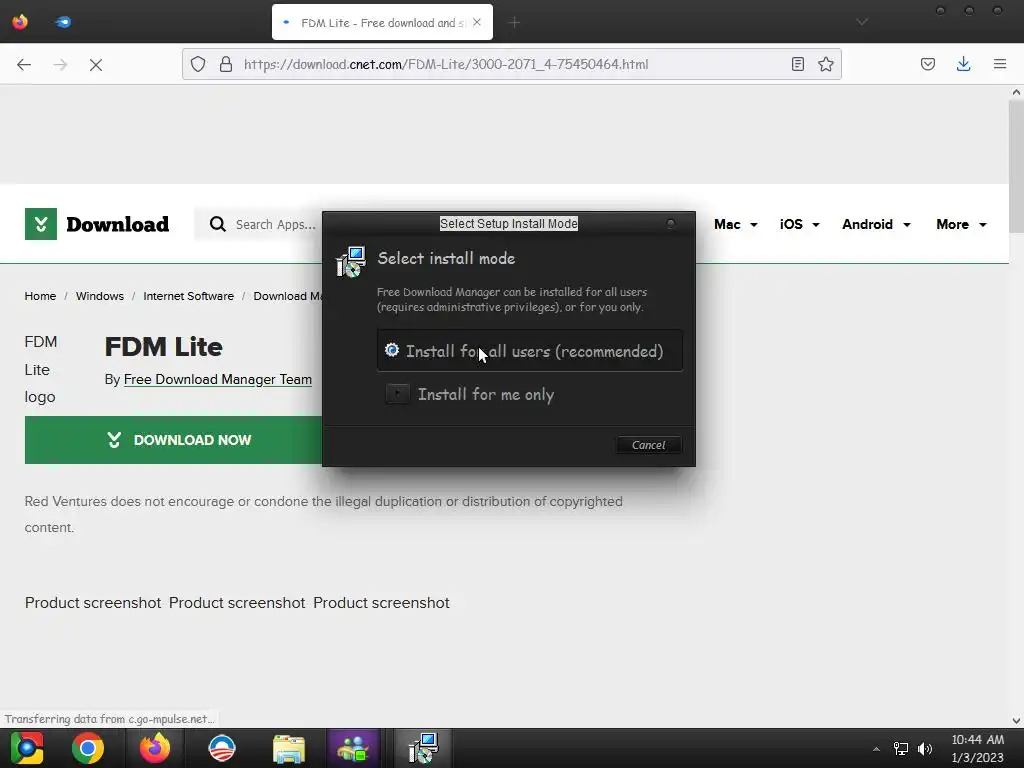The image size is (1024, 768).
Task: Open a new tab with plus button
Action: point(514,23)
